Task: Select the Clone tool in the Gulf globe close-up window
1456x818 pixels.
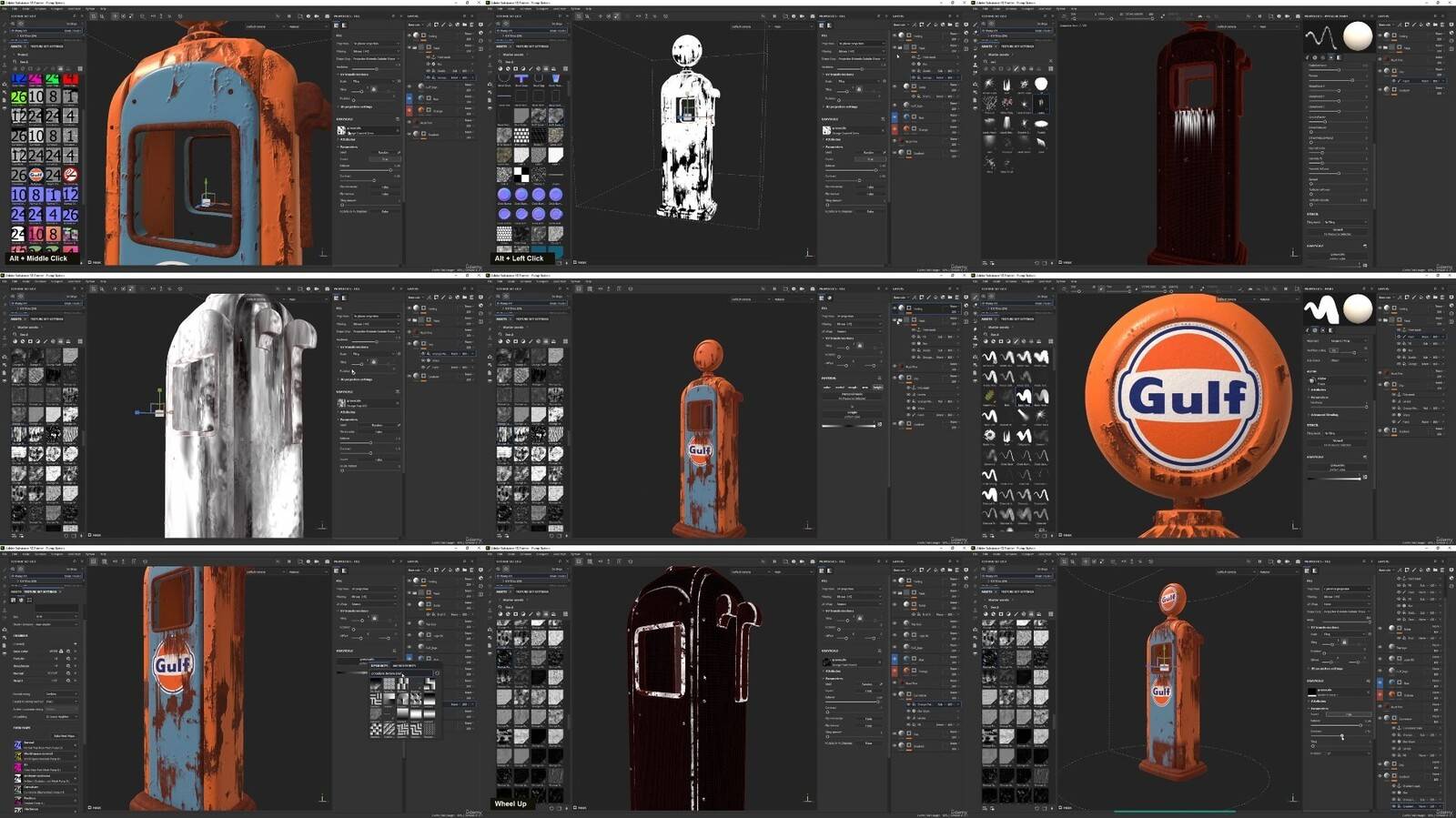Action: click(976, 338)
